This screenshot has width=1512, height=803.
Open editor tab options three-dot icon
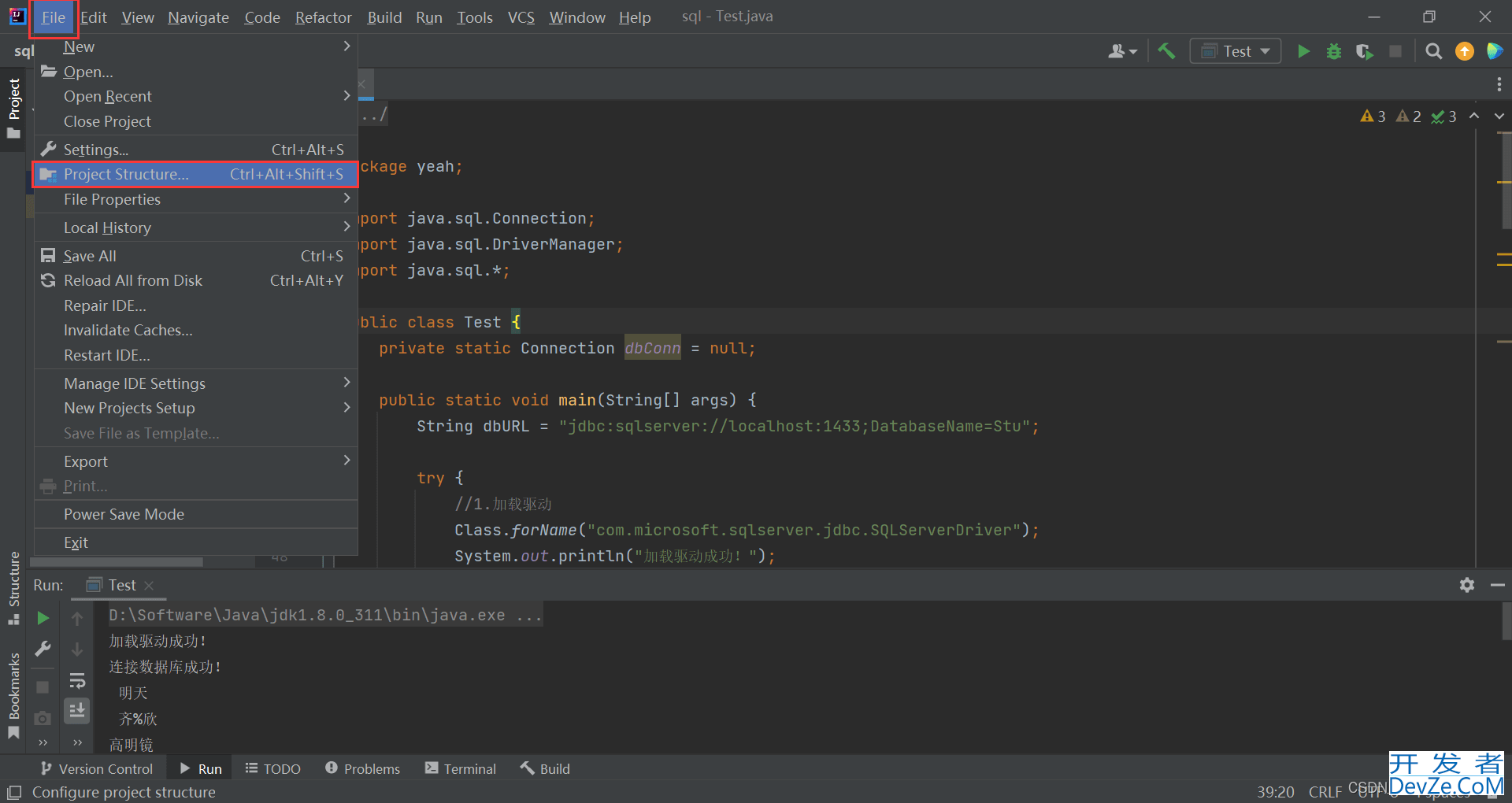click(x=1499, y=84)
